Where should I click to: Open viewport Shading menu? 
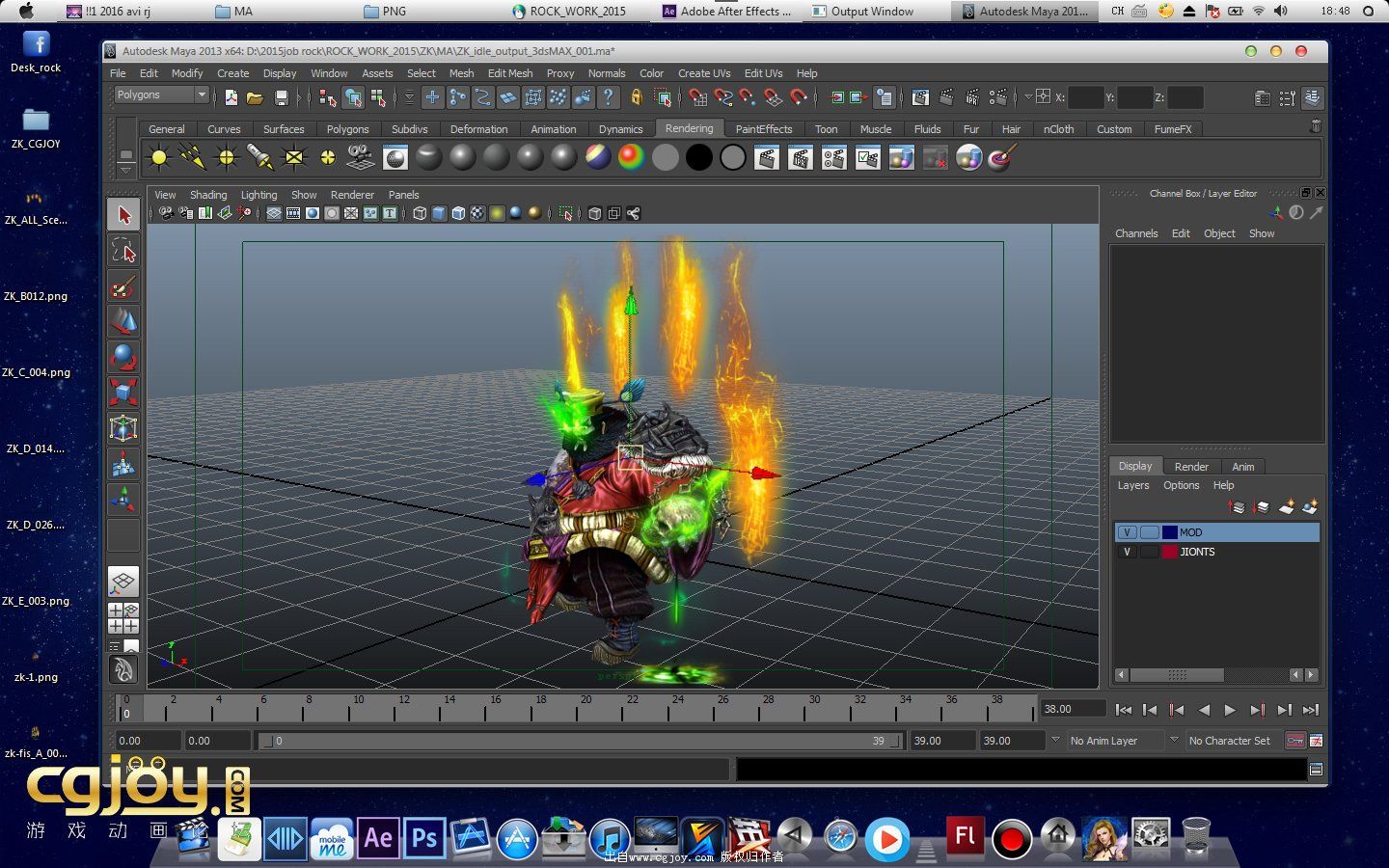208,195
